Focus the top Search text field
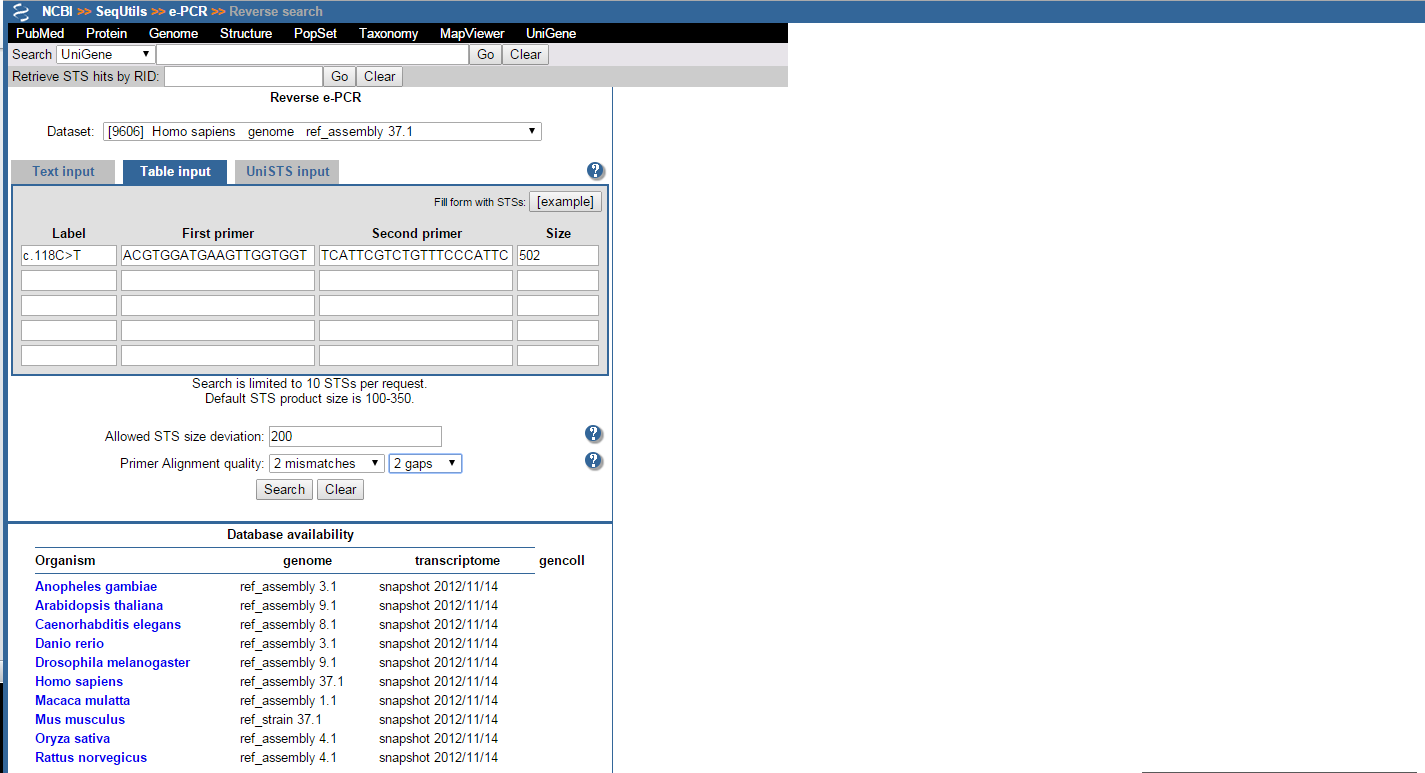 coord(313,54)
